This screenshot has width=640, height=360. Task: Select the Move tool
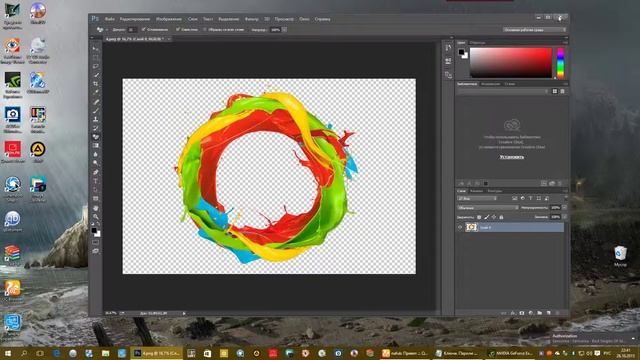tap(96, 49)
